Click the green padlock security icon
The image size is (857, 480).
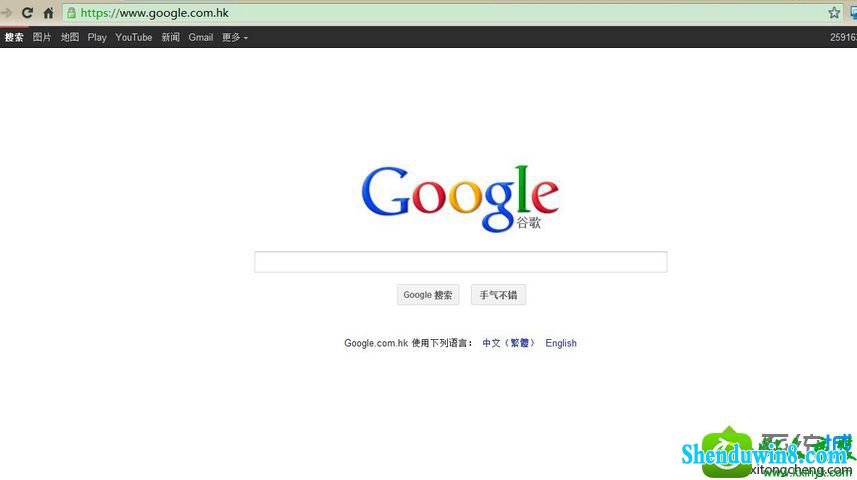tap(71, 13)
